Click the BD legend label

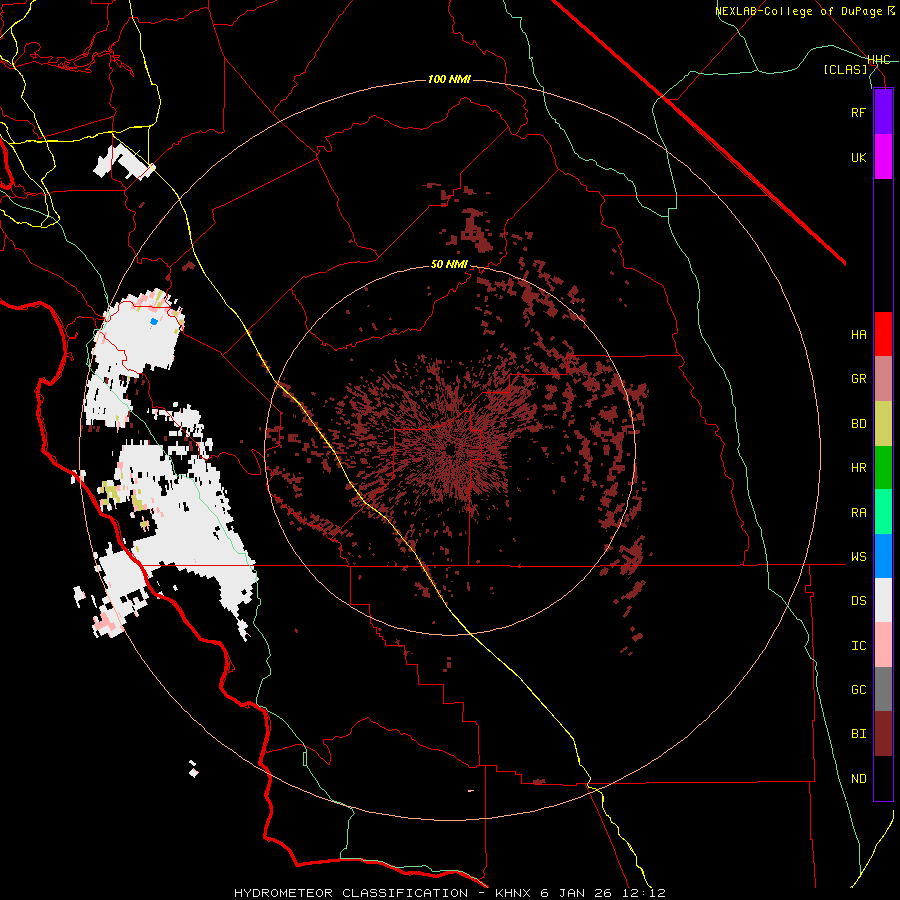tap(858, 424)
